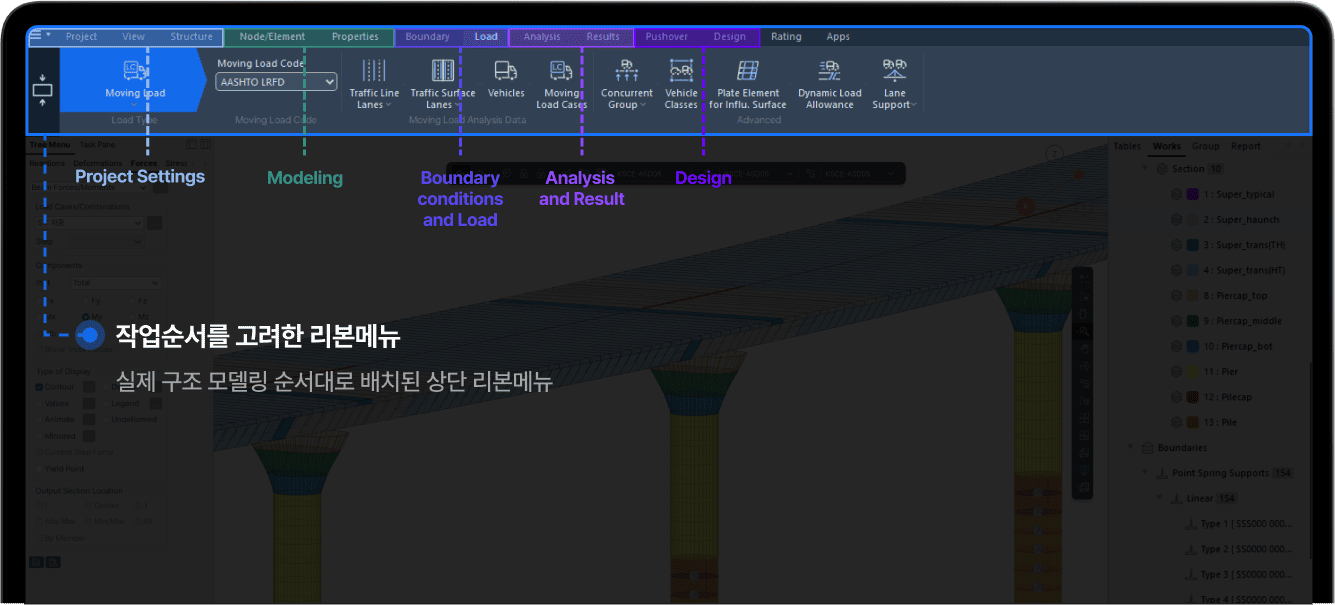Select Type 1 spring support row
The height and width of the screenshot is (605, 1335).
[x=1238, y=524]
